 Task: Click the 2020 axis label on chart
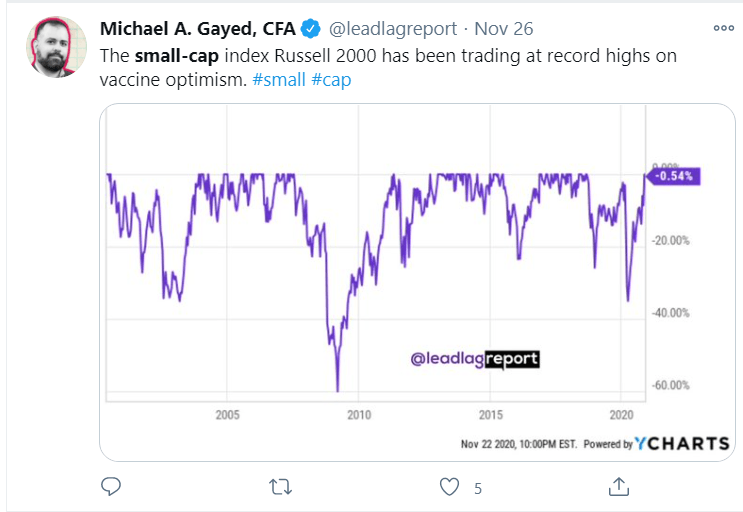pos(621,415)
